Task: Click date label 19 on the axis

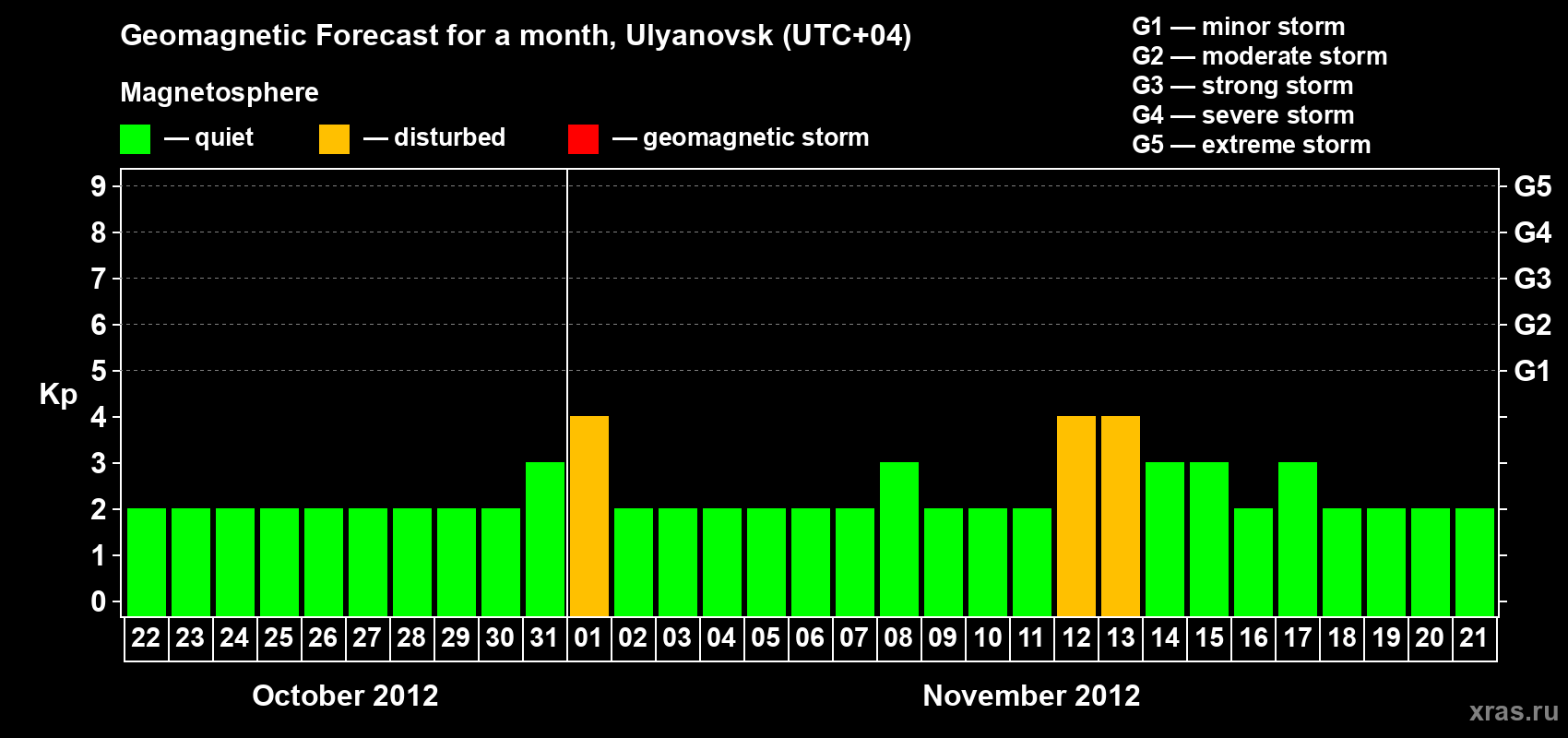Action: [1386, 637]
